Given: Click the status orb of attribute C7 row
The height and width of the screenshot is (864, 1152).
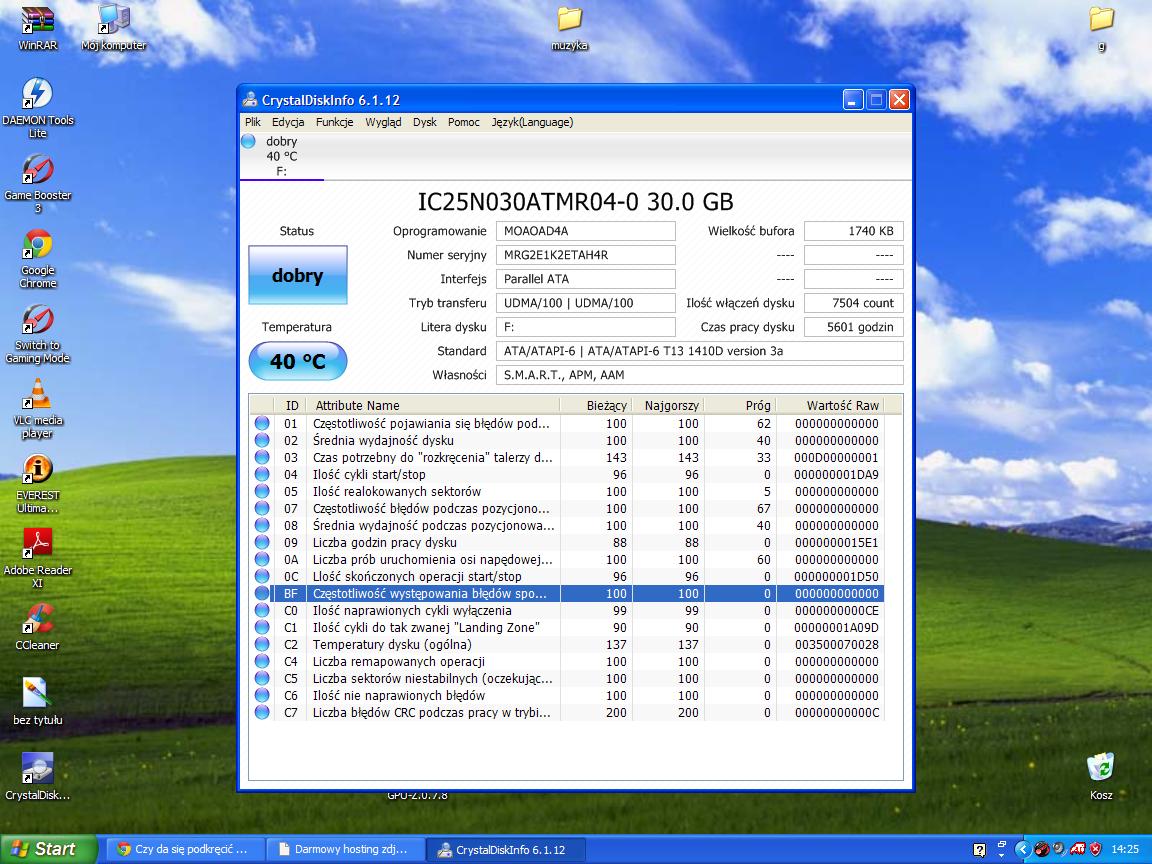Looking at the screenshot, I should coord(262,713).
